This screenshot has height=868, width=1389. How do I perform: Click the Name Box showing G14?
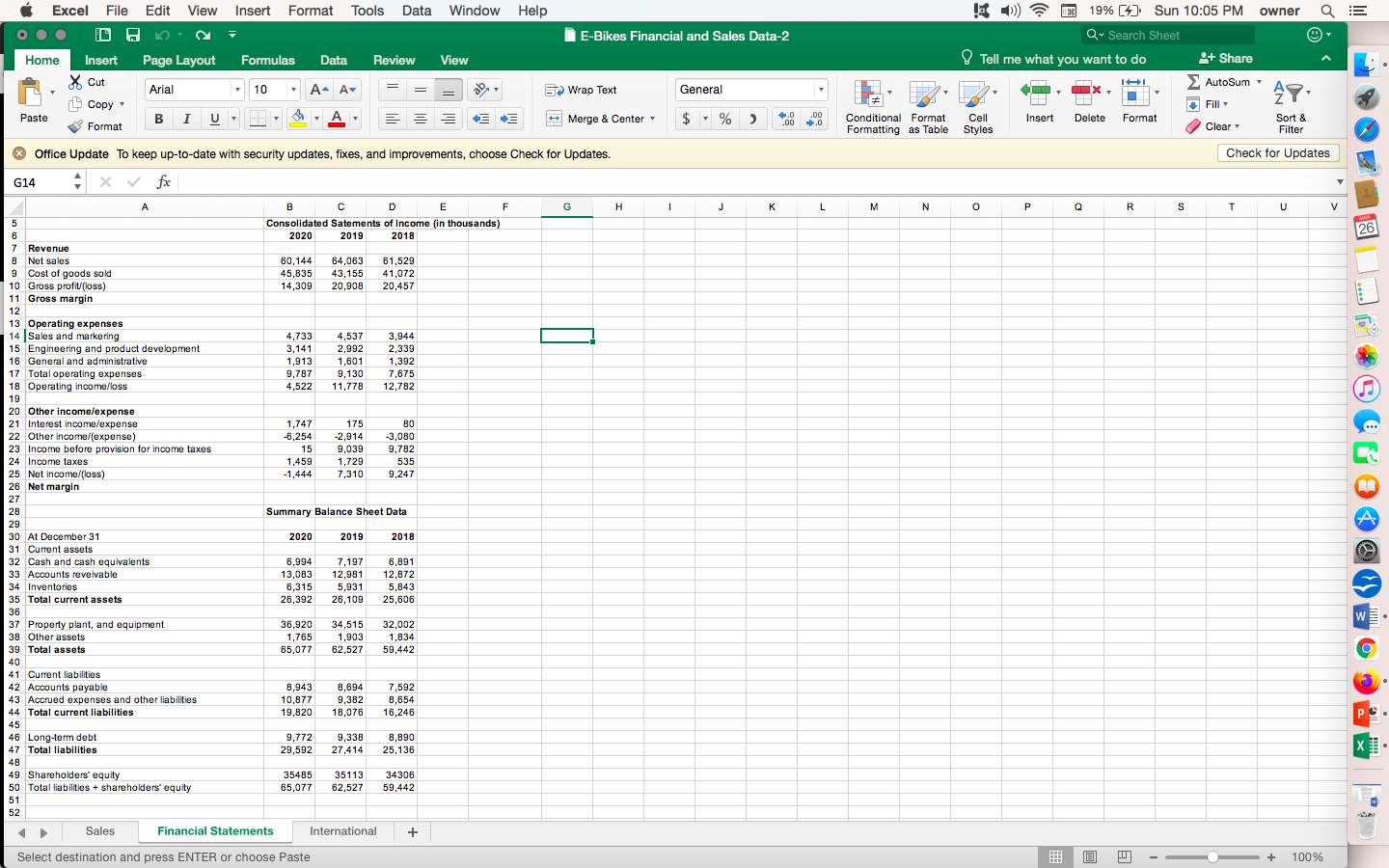[40, 181]
